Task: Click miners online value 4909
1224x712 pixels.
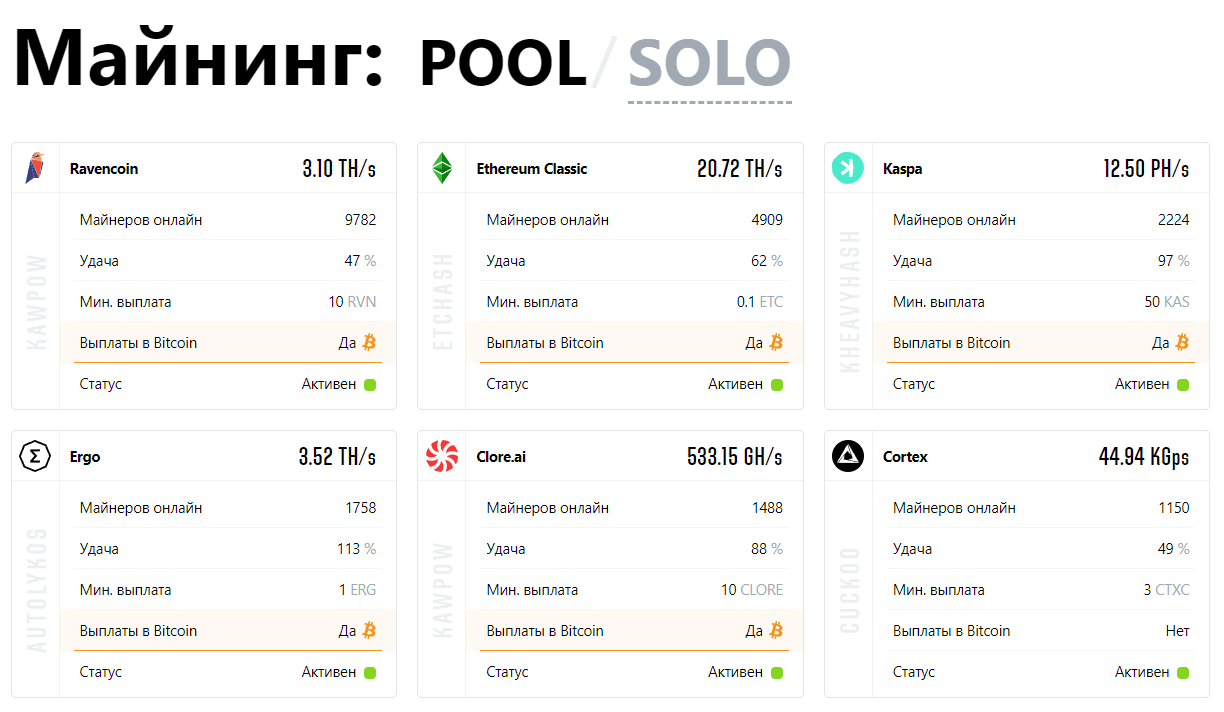Action: (767, 220)
